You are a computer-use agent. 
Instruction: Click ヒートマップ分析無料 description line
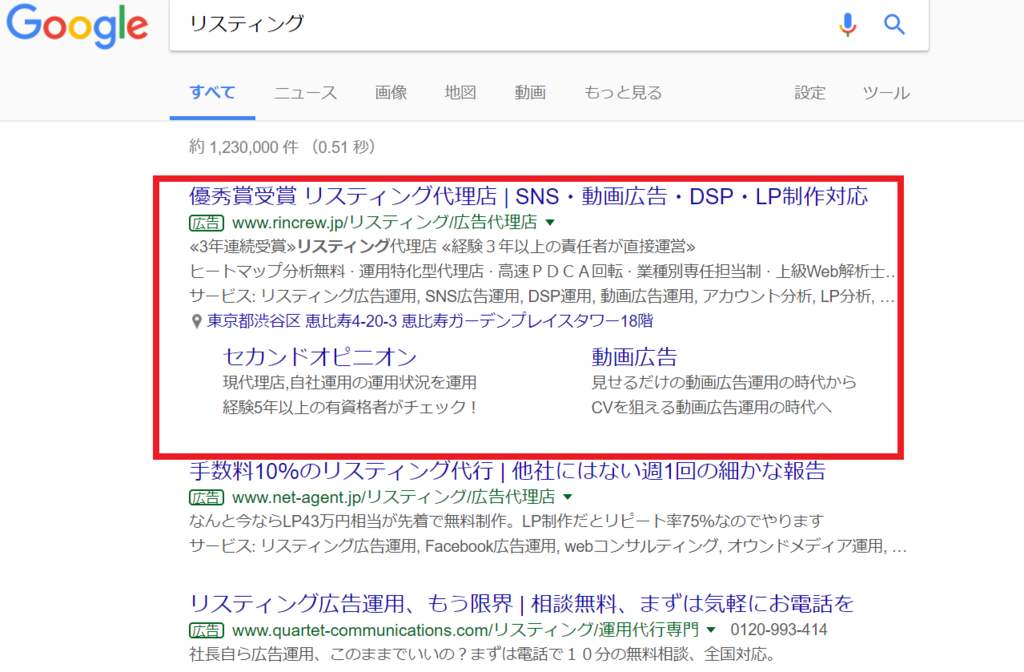click(542, 271)
